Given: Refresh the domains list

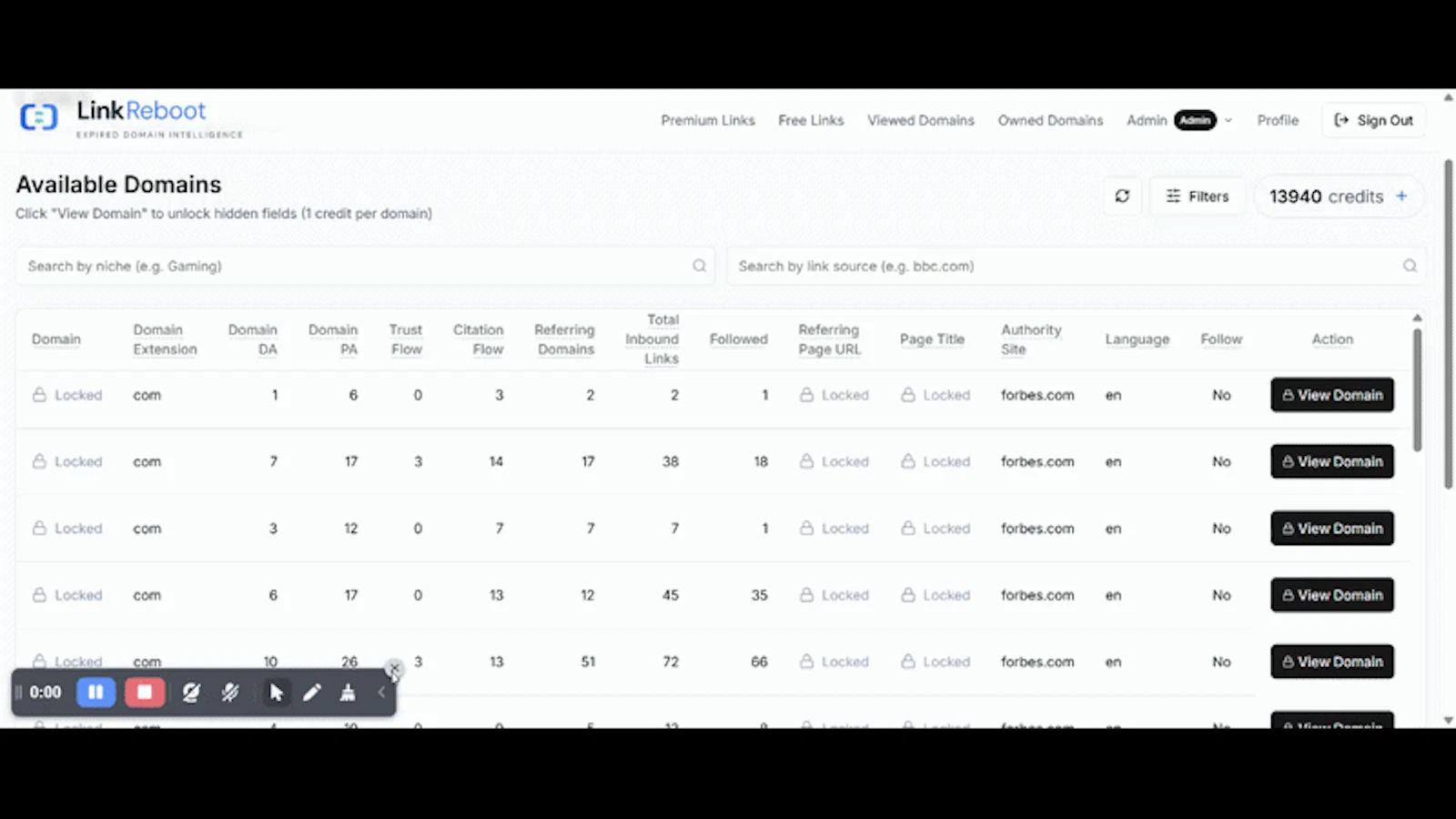Looking at the screenshot, I should click(x=1122, y=197).
